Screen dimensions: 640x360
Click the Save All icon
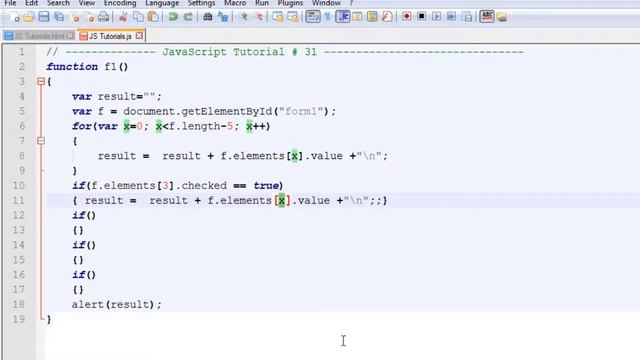(59, 17)
